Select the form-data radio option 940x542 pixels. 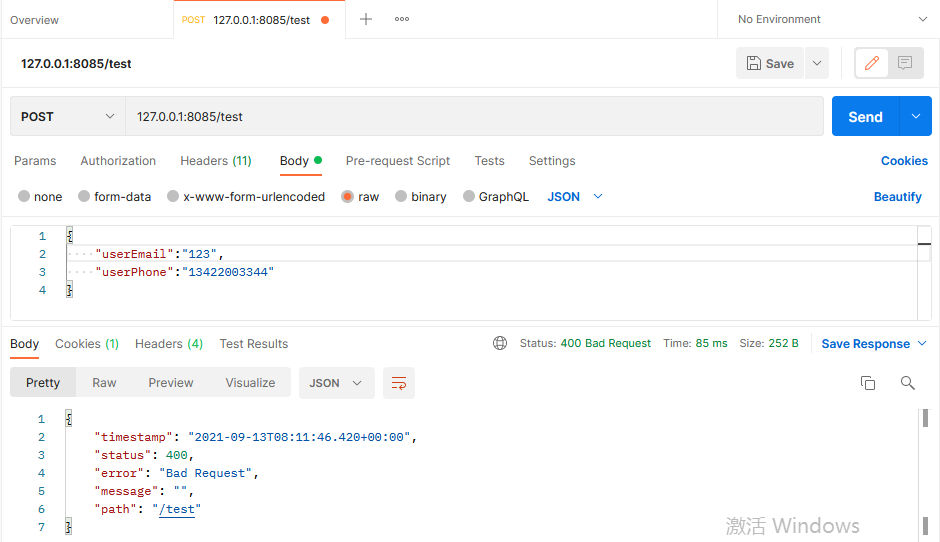[x=84, y=196]
